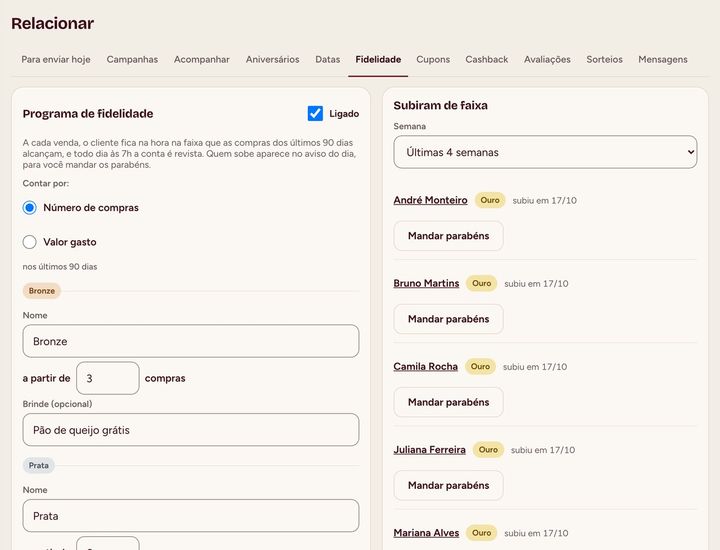
Task: Send Mandar parabéns to Camila Rocha
Action: pos(448,402)
